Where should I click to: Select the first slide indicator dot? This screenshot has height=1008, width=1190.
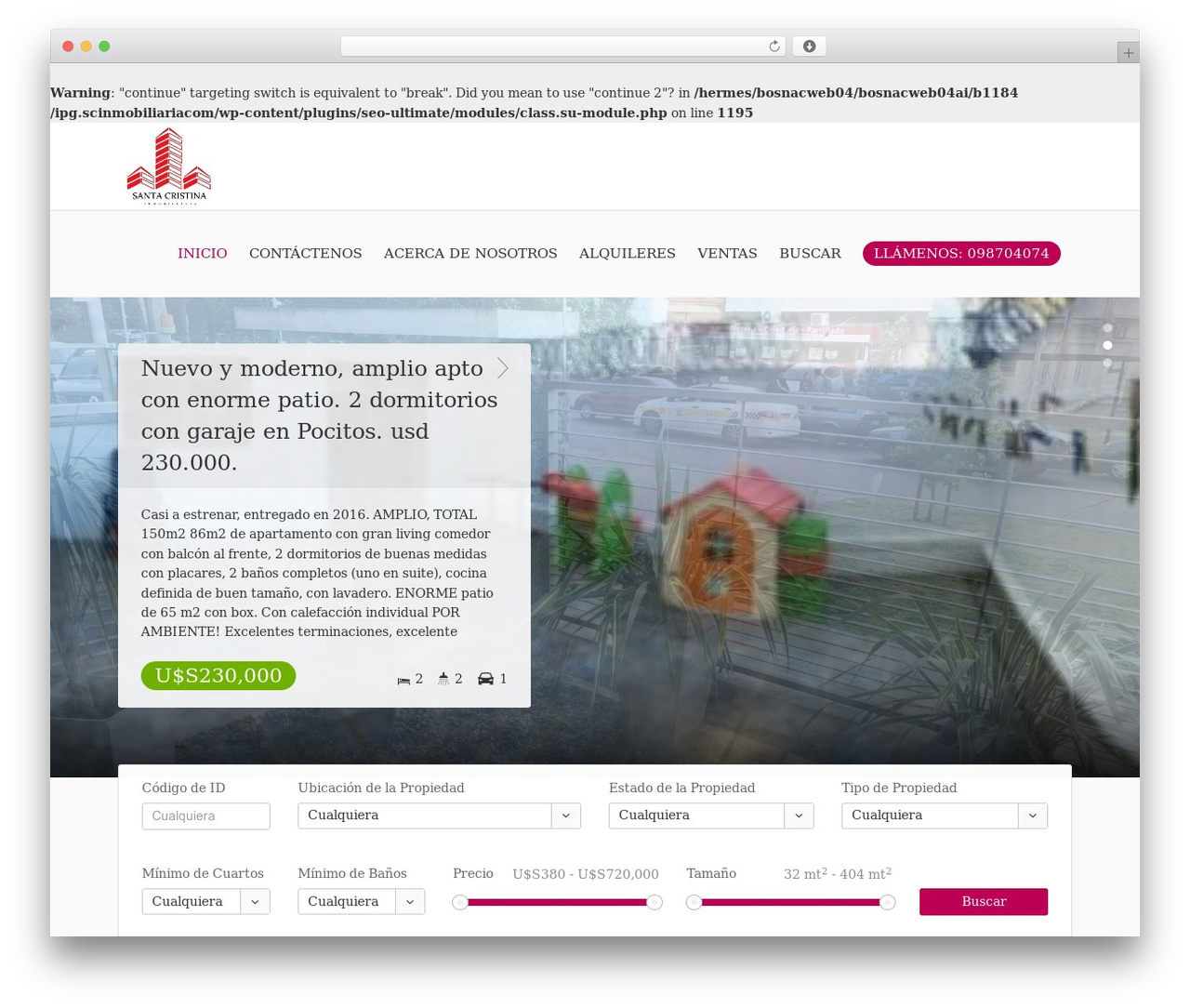[1107, 328]
